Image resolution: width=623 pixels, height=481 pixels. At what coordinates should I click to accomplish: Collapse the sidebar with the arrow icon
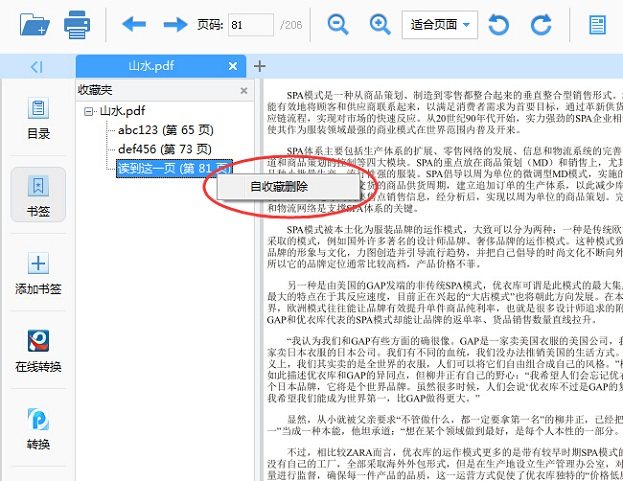click(x=37, y=67)
